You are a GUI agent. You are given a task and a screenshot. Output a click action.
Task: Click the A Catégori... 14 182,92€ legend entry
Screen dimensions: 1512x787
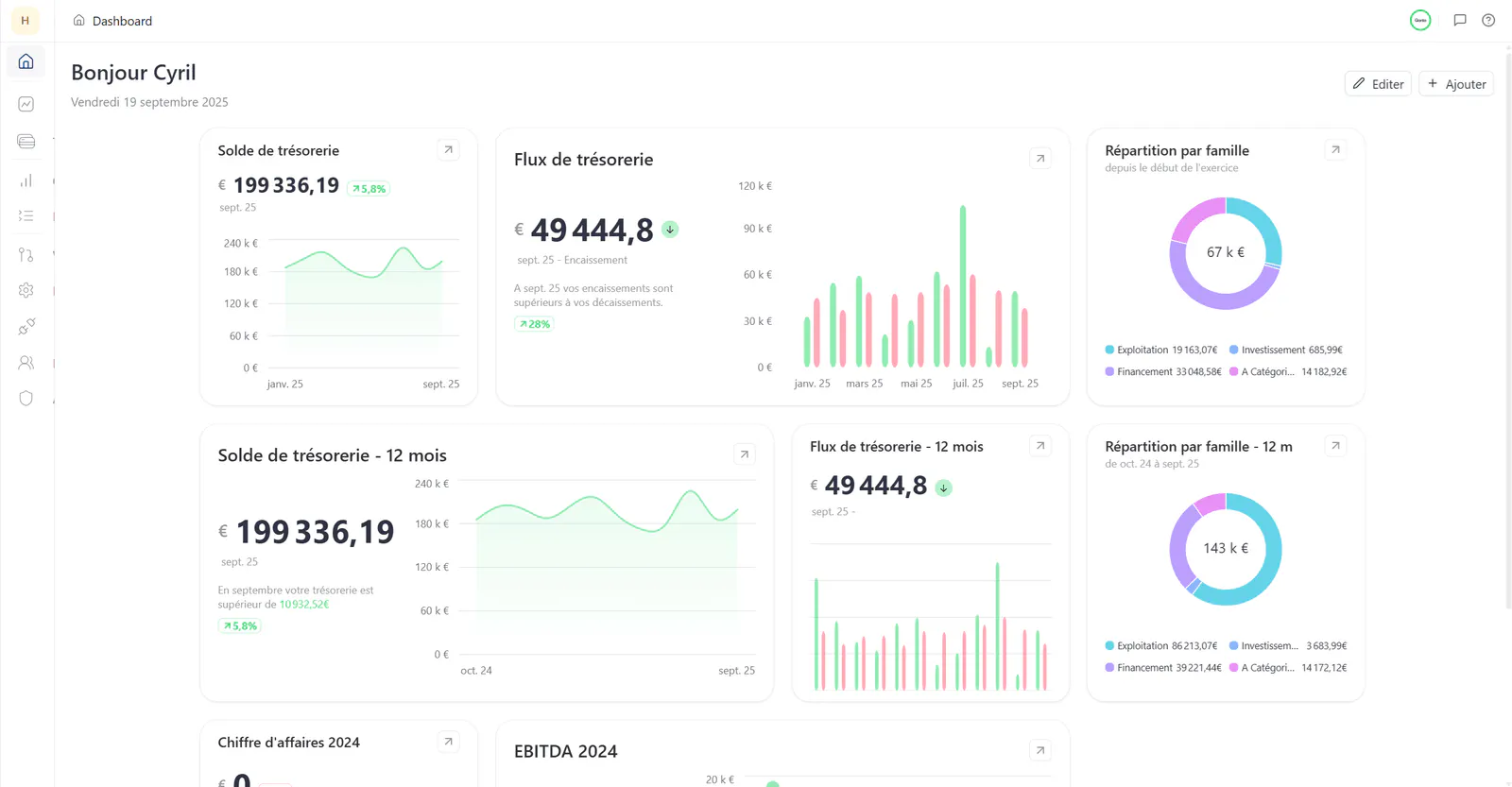[x=1288, y=372]
